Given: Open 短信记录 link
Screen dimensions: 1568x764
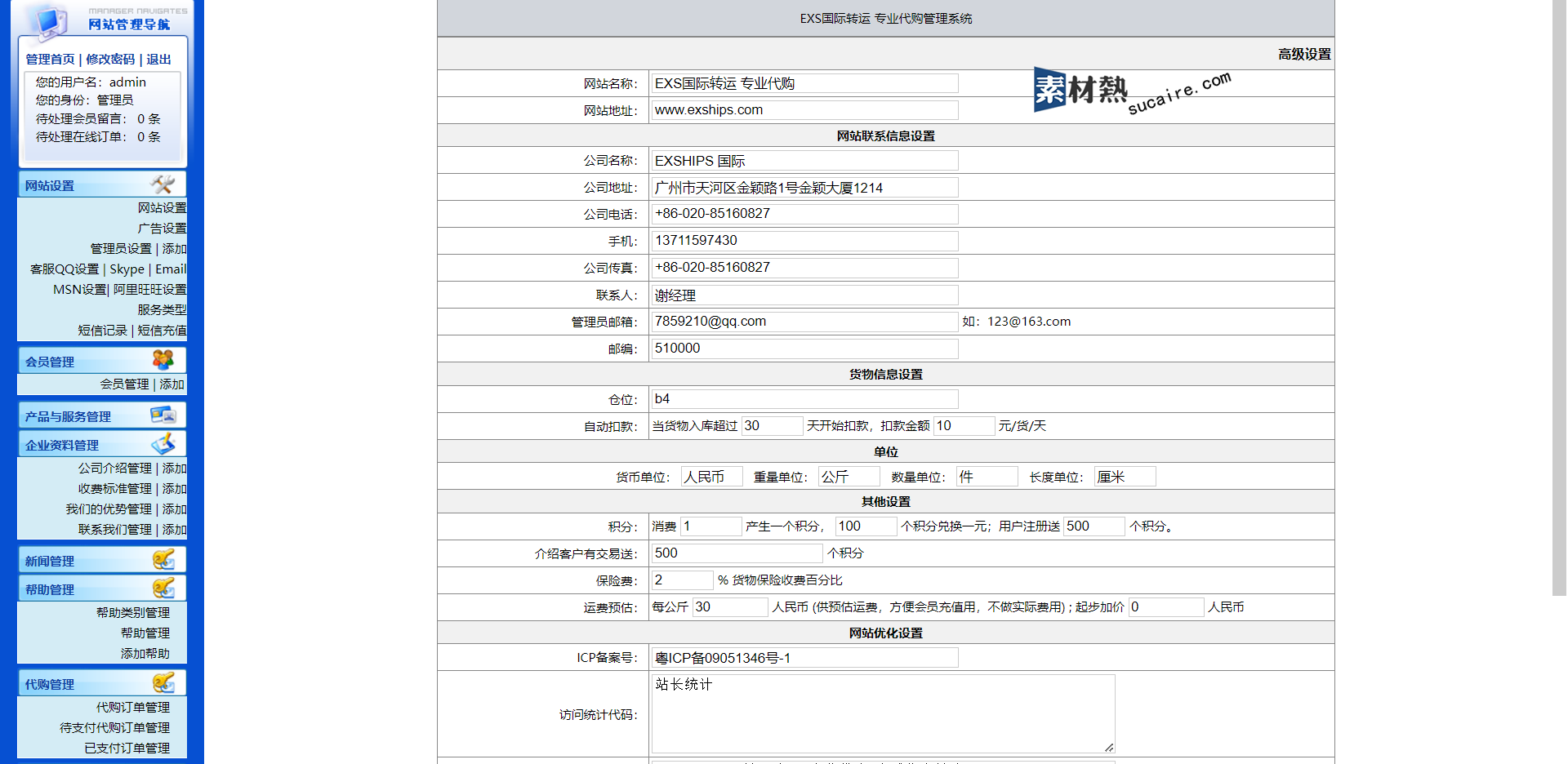Looking at the screenshot, I should (x=102, y=330).
